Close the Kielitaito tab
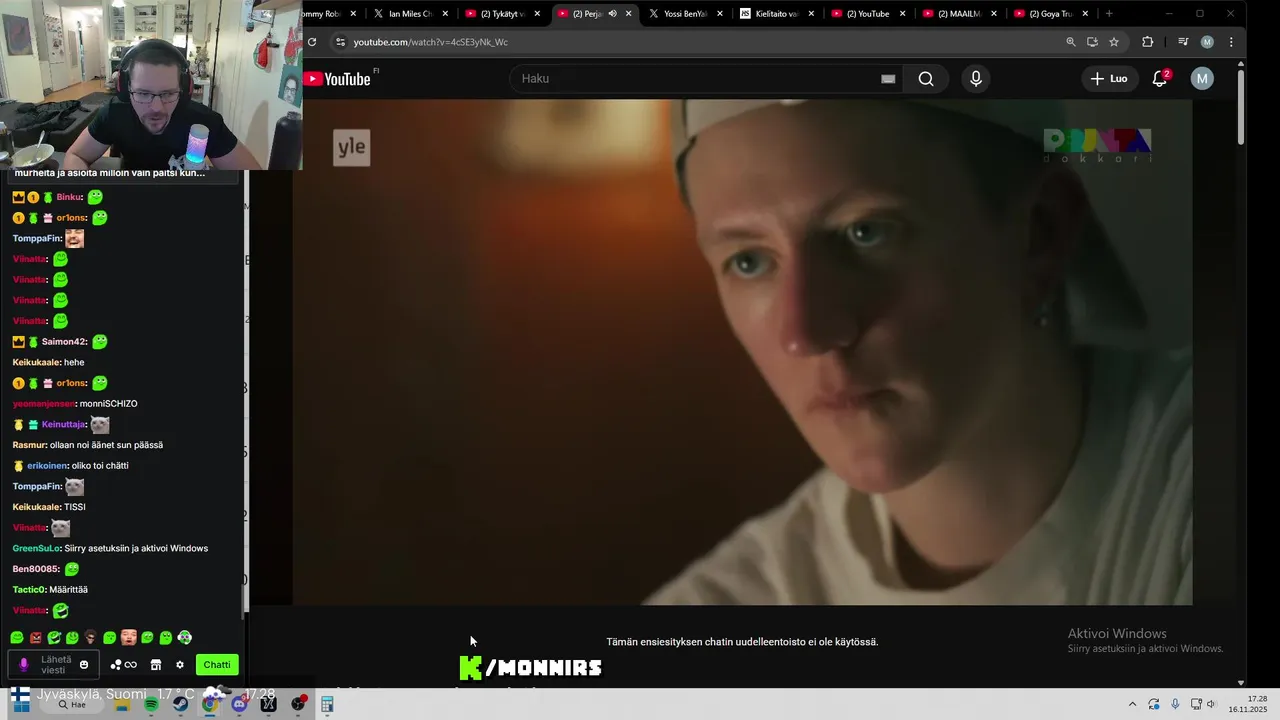The image size is (1280, 720). point(811,14)
